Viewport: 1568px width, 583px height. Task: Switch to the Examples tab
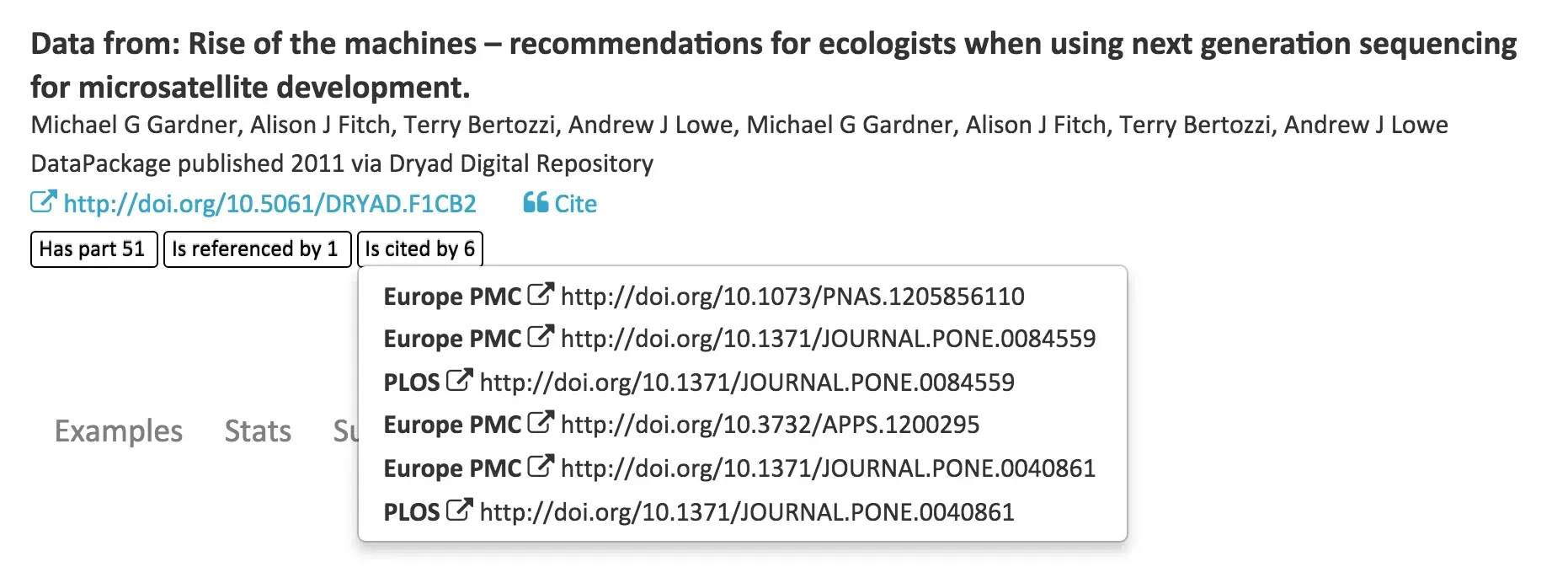point(118,431)
